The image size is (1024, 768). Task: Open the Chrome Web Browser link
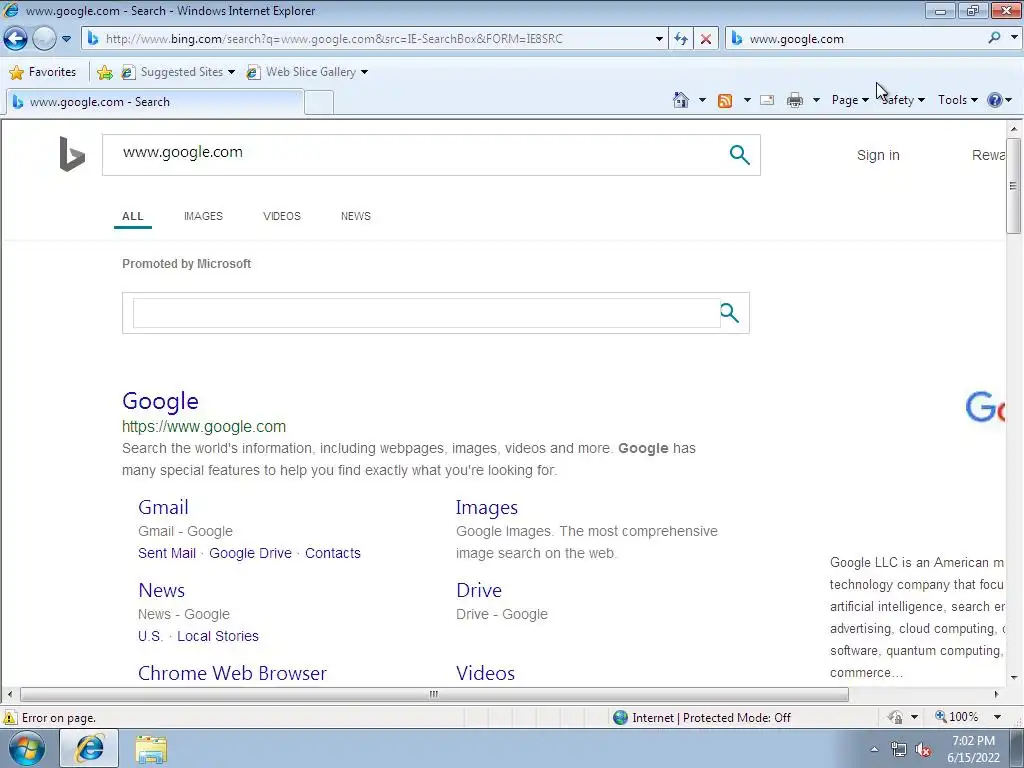coord(232,673)
